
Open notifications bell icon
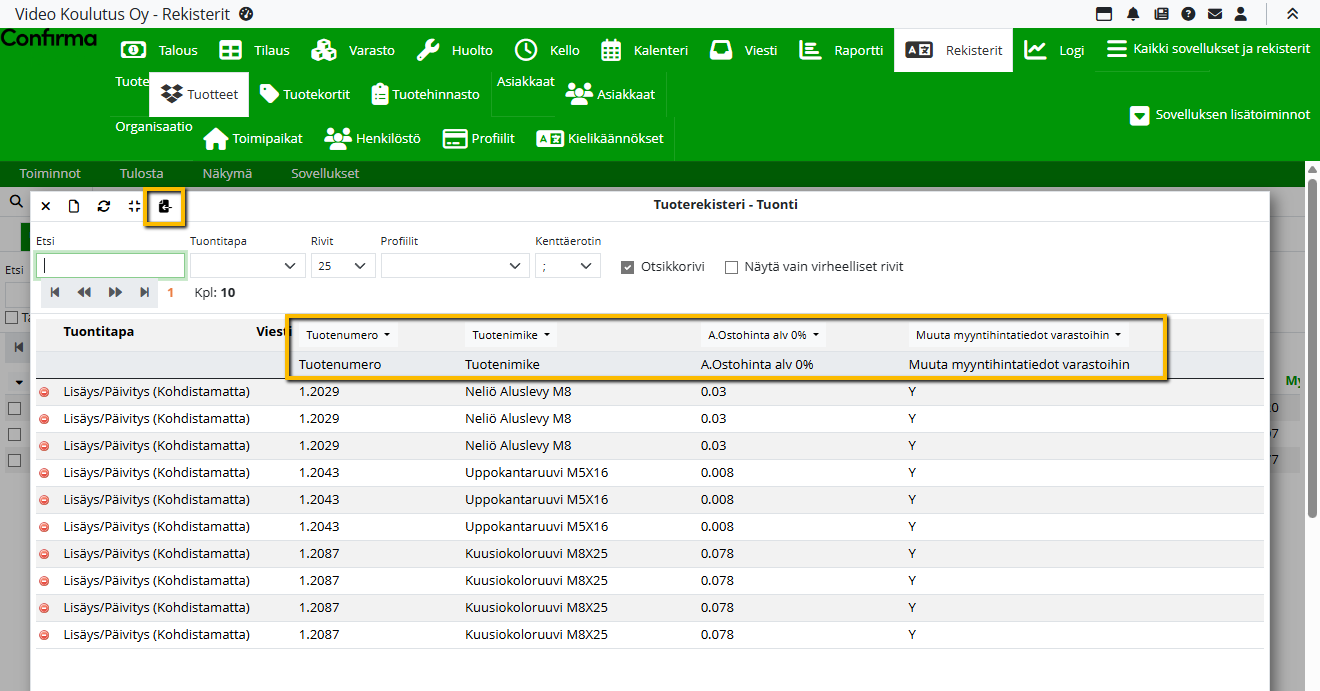tap(1133, 14)
